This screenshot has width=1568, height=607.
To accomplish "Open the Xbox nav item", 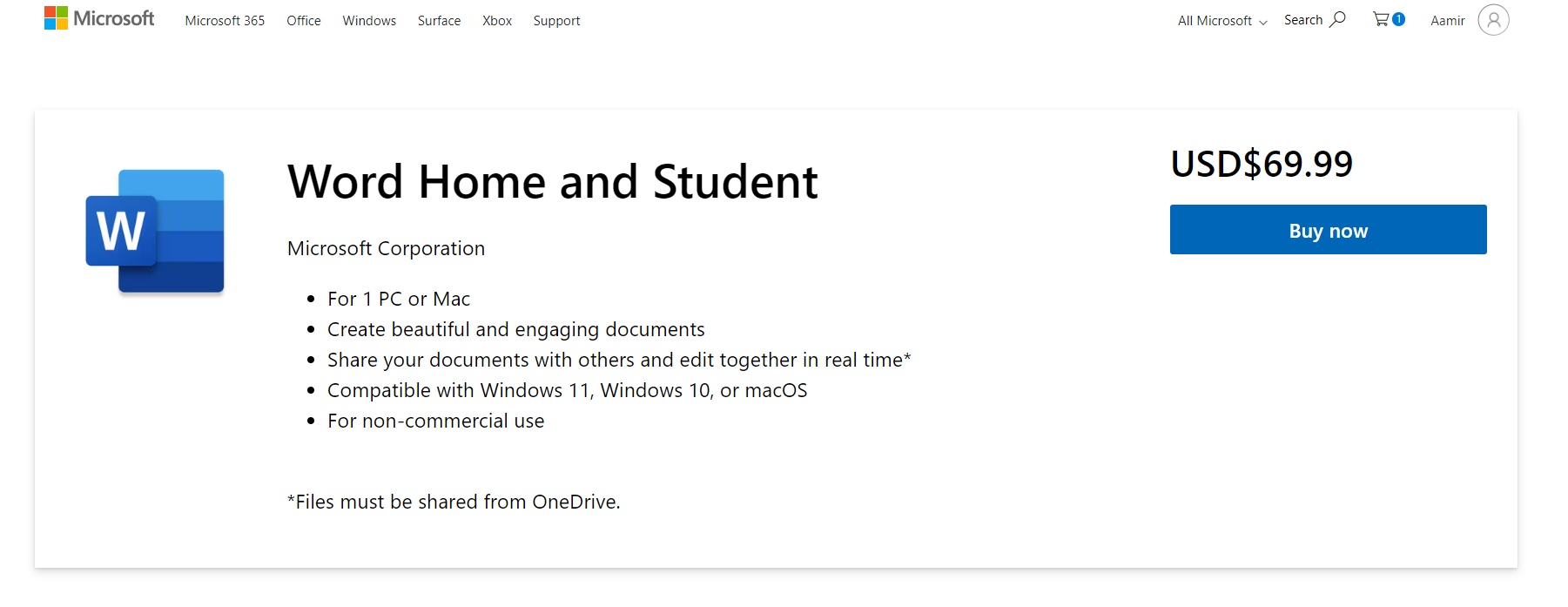I will point(497,21).
